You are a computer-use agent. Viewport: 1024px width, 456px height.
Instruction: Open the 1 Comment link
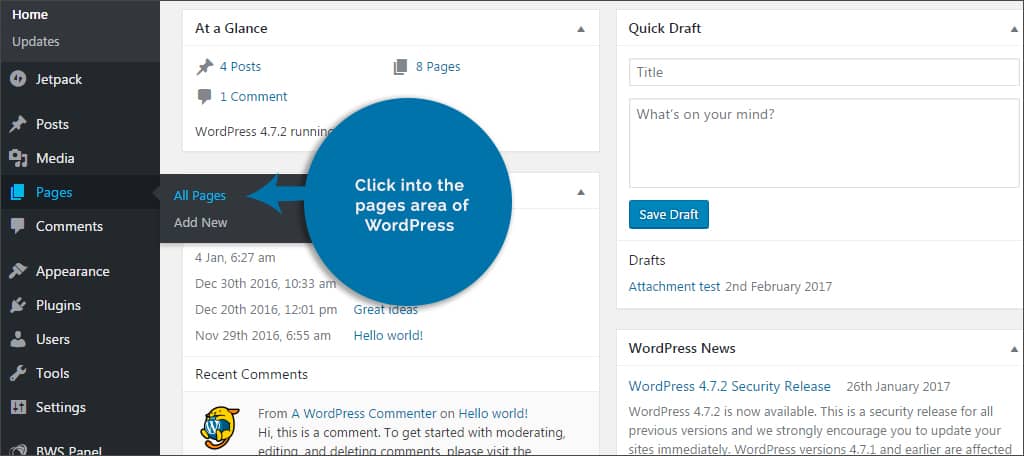point(253,97)
